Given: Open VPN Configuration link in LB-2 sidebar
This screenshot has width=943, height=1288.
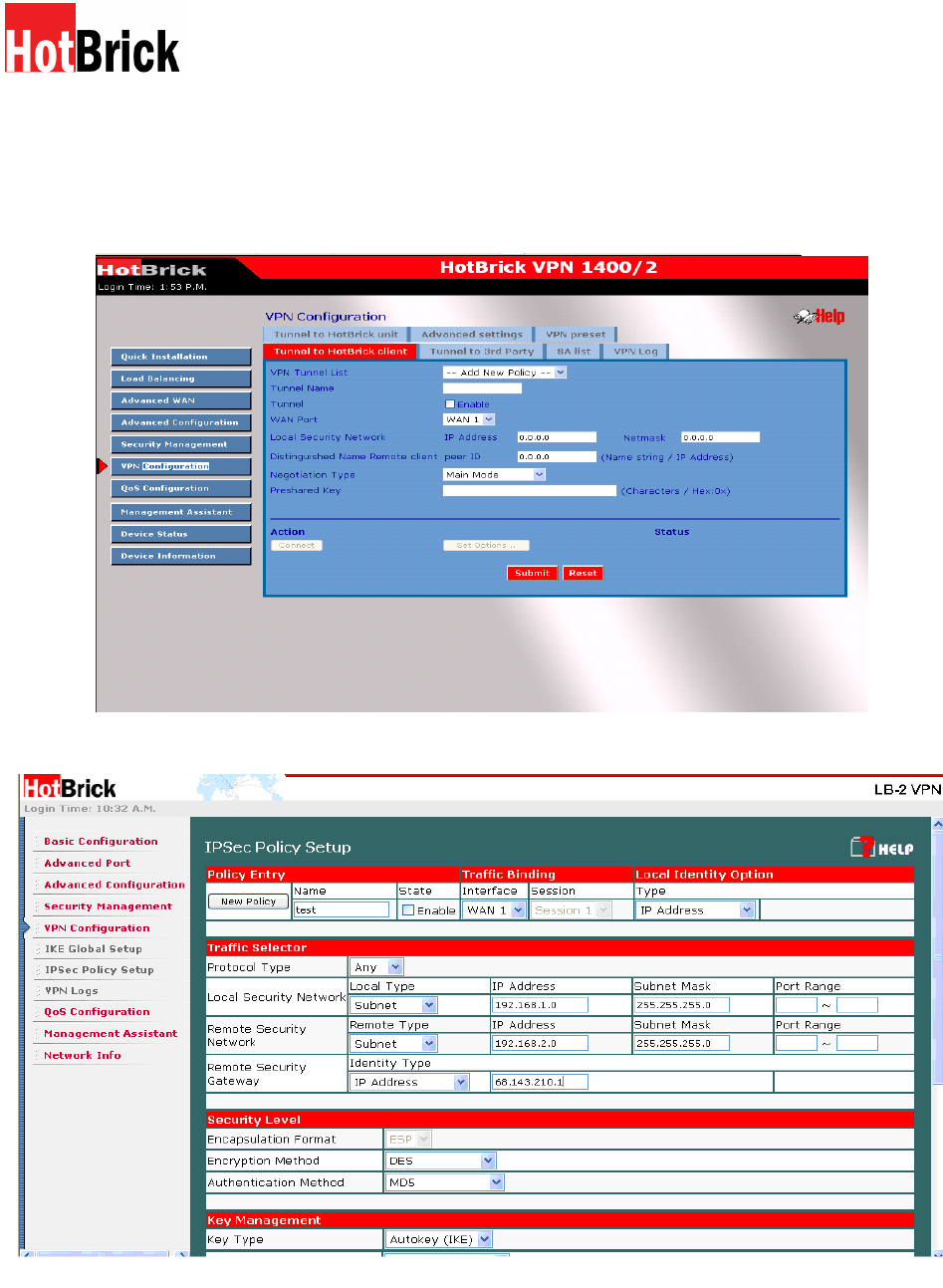Looking at the screenshot, I should [x=97, y=928].
